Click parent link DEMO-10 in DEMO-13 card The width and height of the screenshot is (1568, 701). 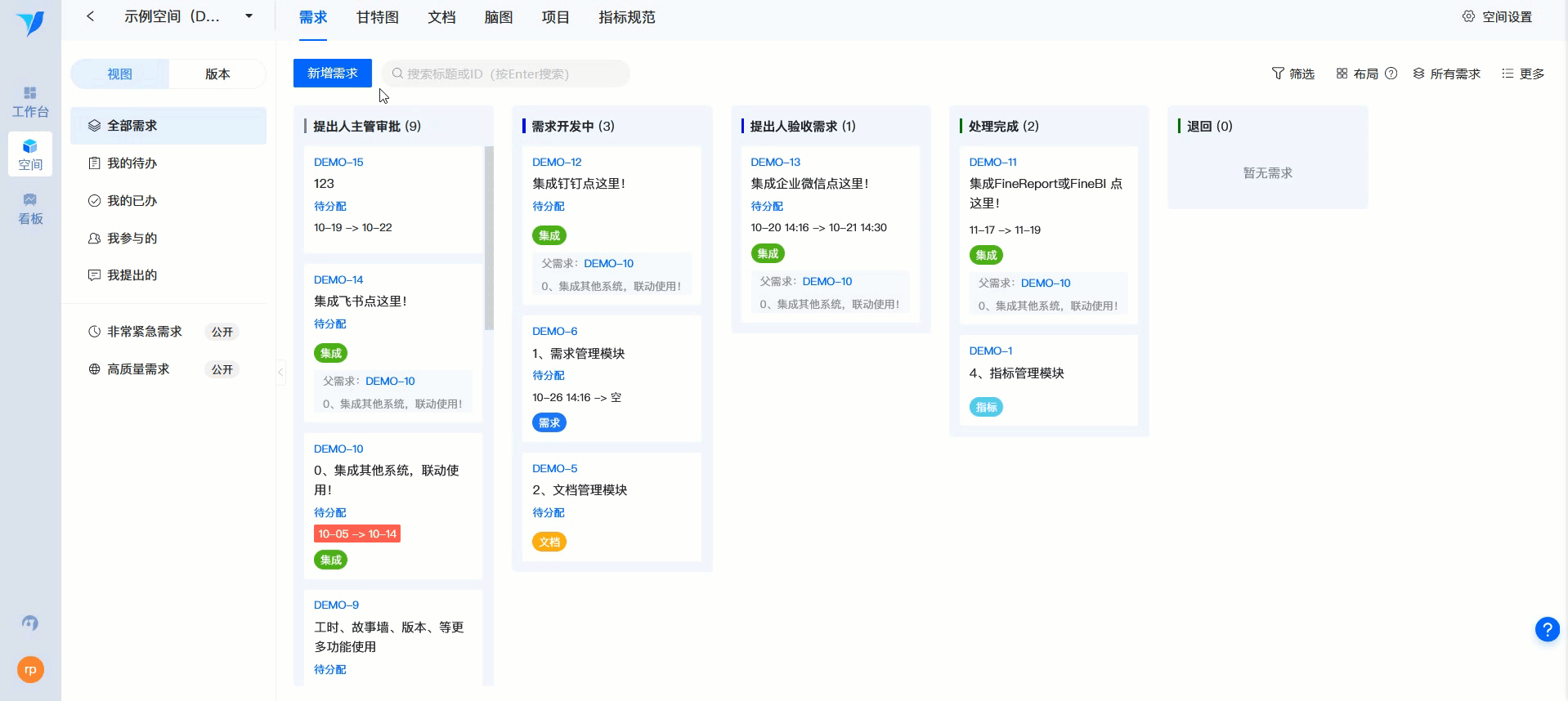point(827,281)
